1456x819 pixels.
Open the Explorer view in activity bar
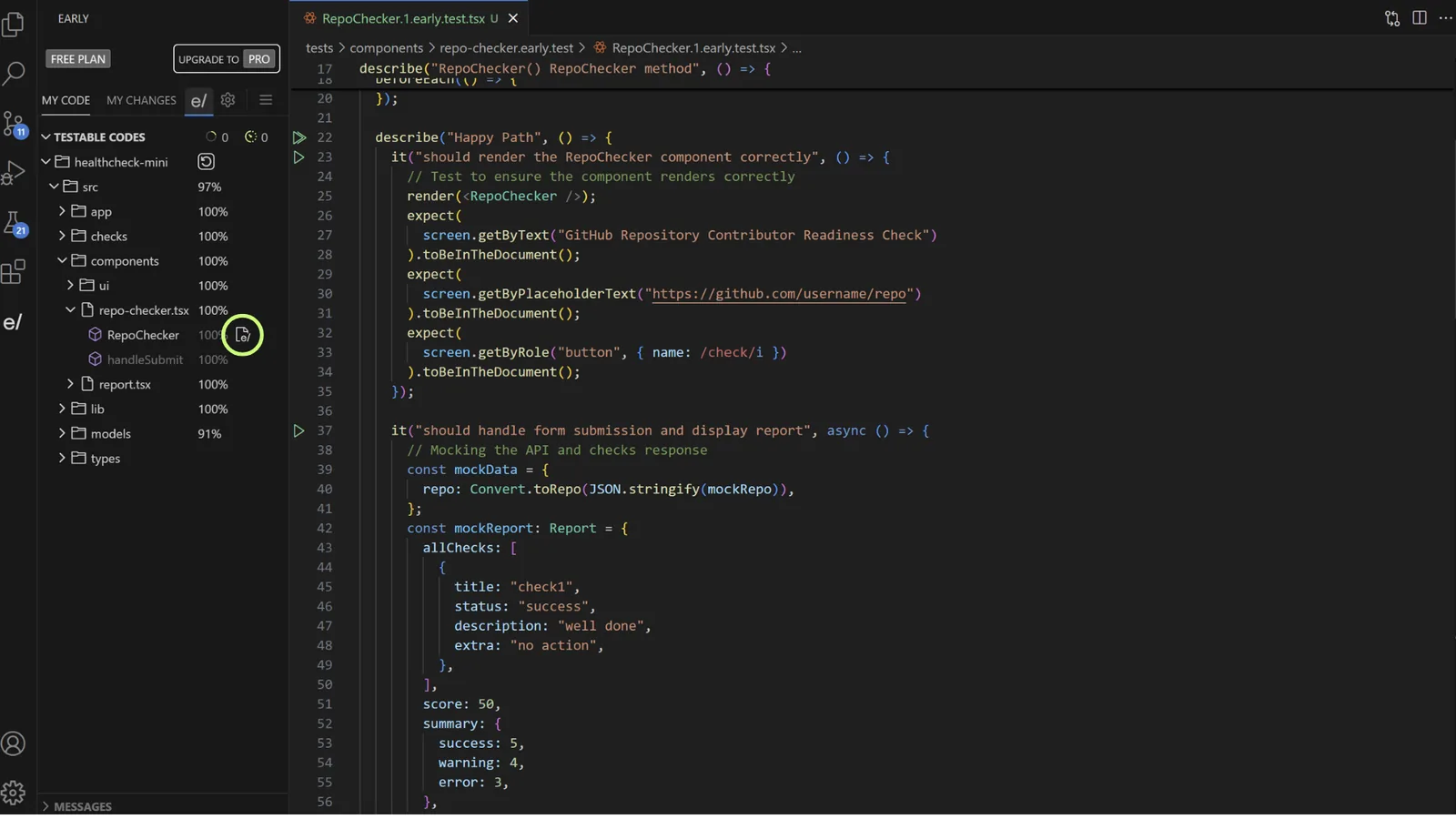[14, 24]
